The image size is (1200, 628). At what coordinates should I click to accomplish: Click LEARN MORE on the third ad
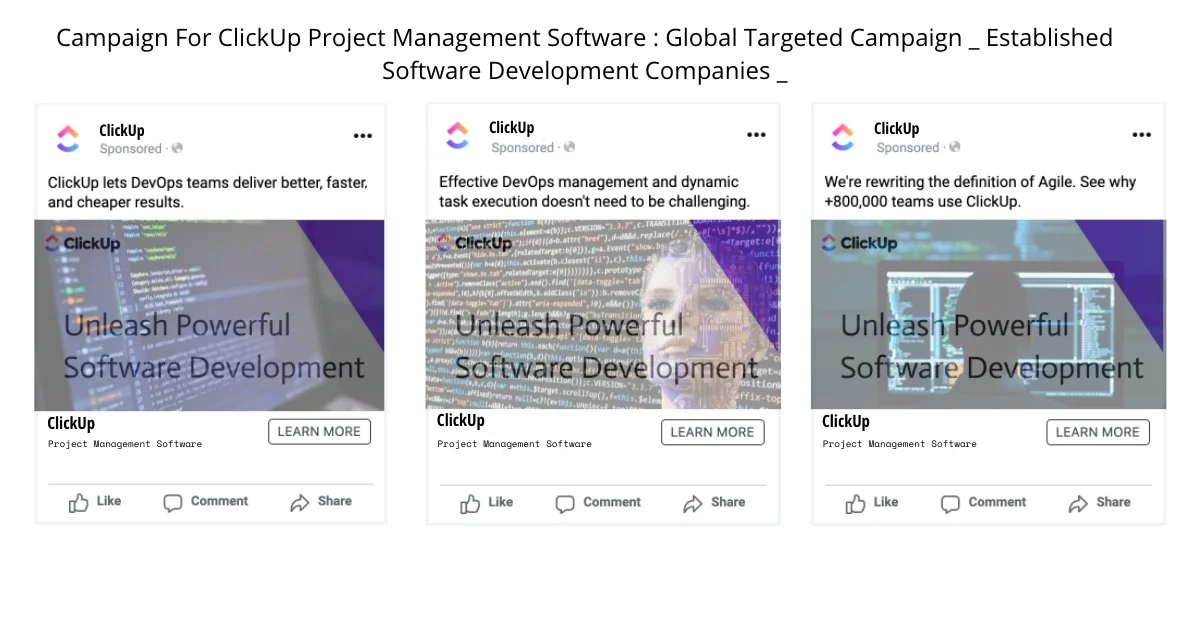click(x=1098, y=432)
